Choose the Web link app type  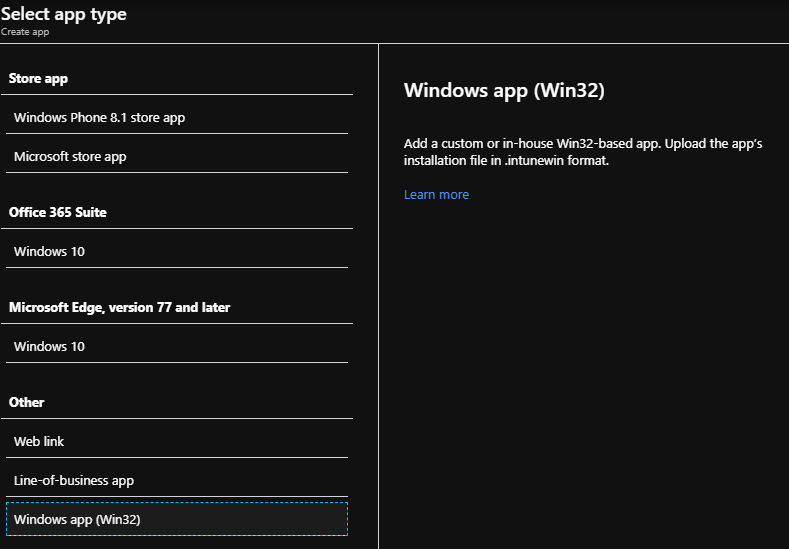pos(177,441)
